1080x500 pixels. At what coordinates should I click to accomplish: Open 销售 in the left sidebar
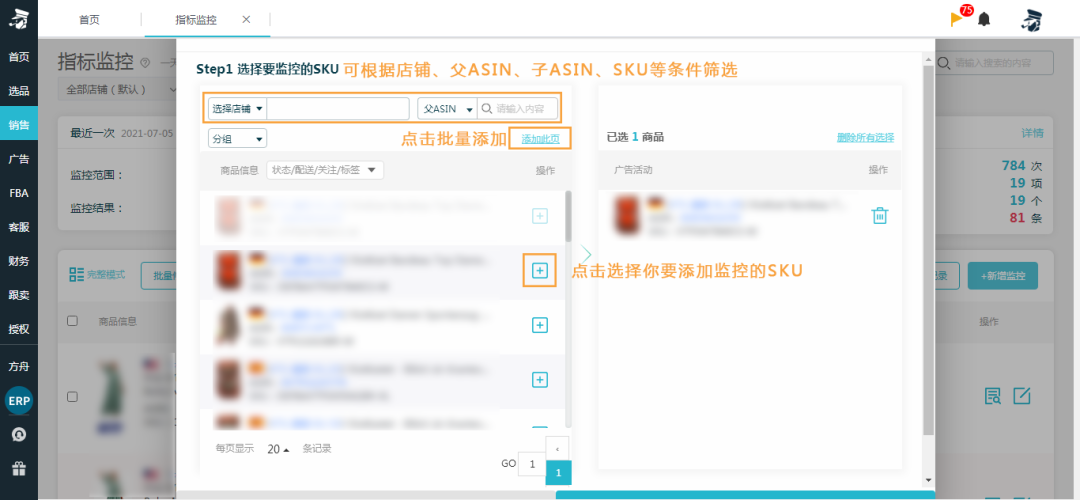tap(19, 125)
